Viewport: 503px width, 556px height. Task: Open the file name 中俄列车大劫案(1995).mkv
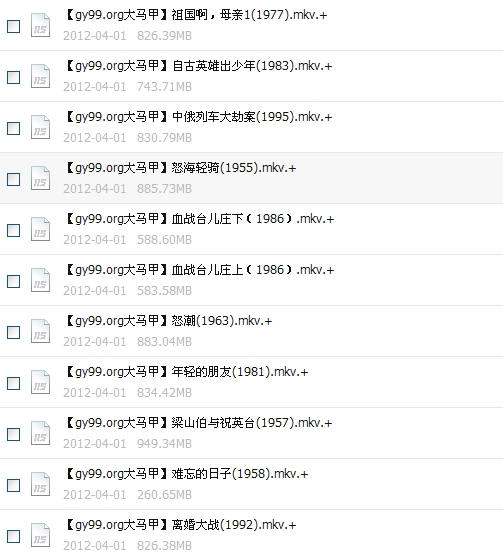[199, 117]
